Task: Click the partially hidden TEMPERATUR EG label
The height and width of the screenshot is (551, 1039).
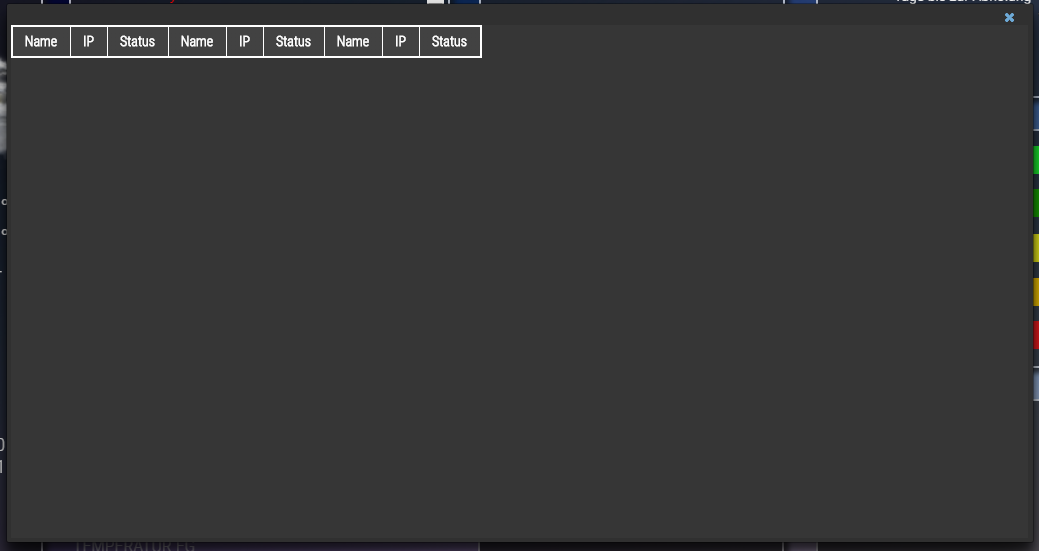Action: (x=134, y=546)
